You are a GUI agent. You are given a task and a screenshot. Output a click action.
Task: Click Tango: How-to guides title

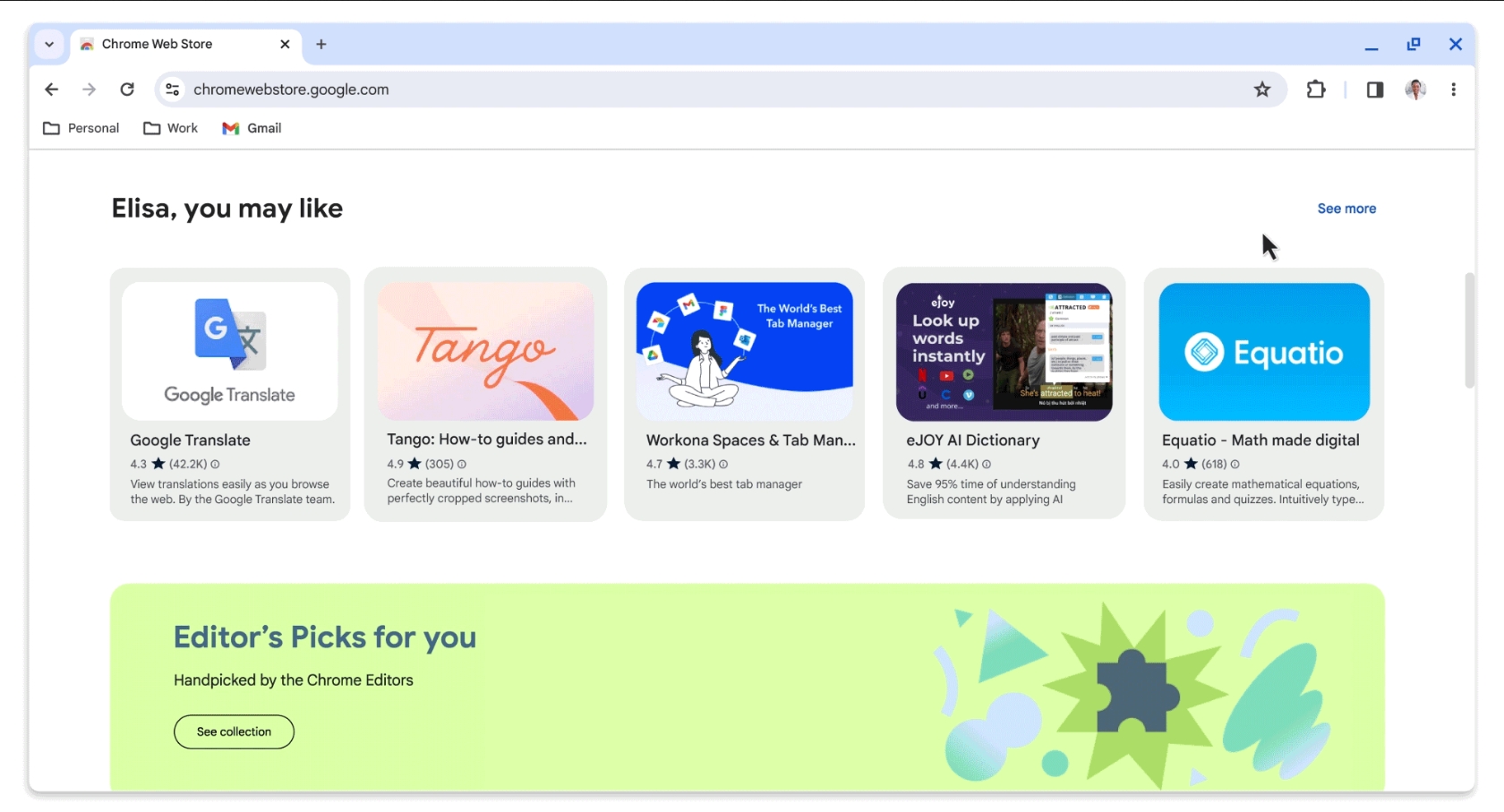(x=487, y=440)
